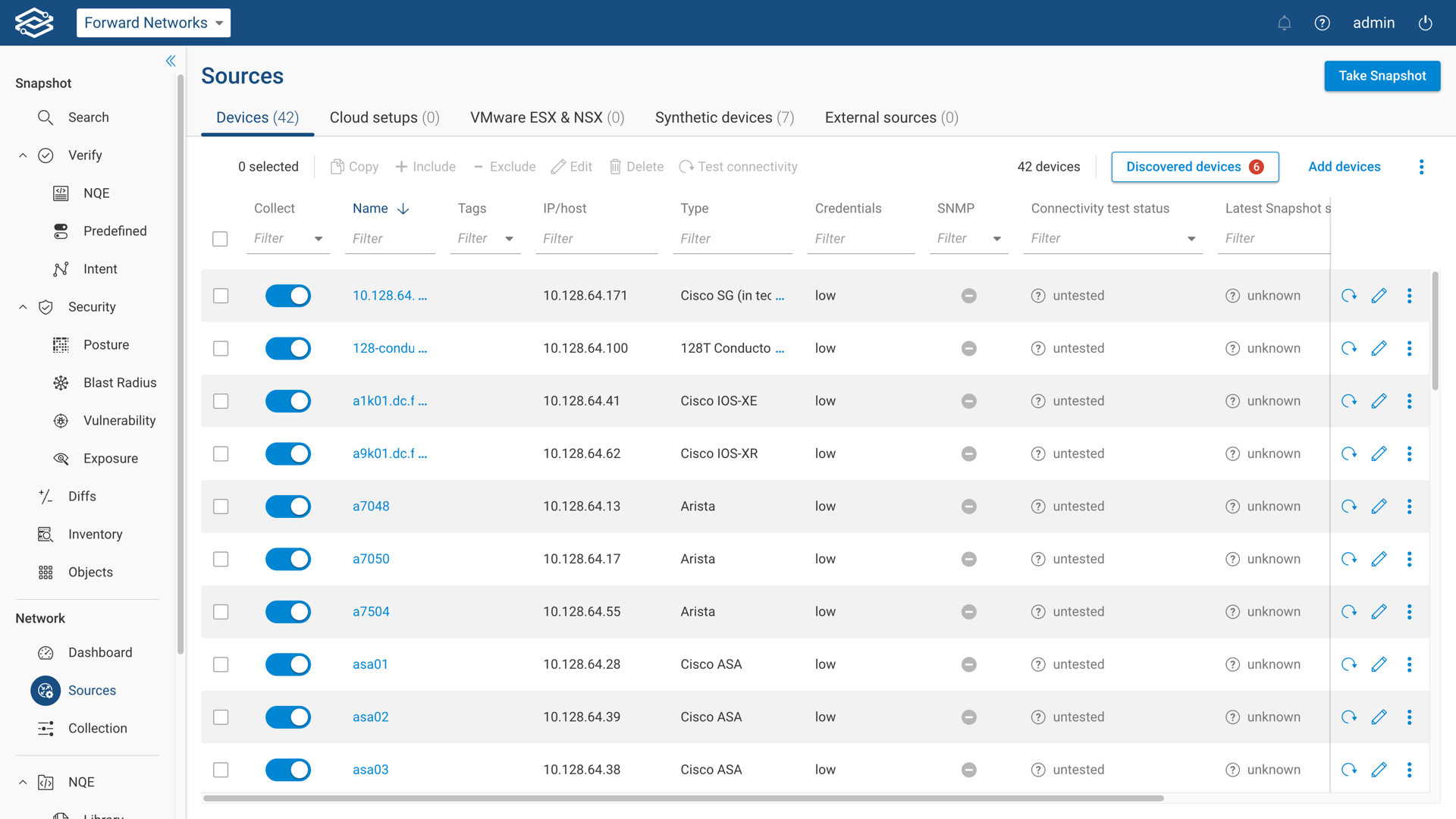Screen dimensions: 1456x819
Task: Open the 128-condu device link
Action: tap(389, 348)
